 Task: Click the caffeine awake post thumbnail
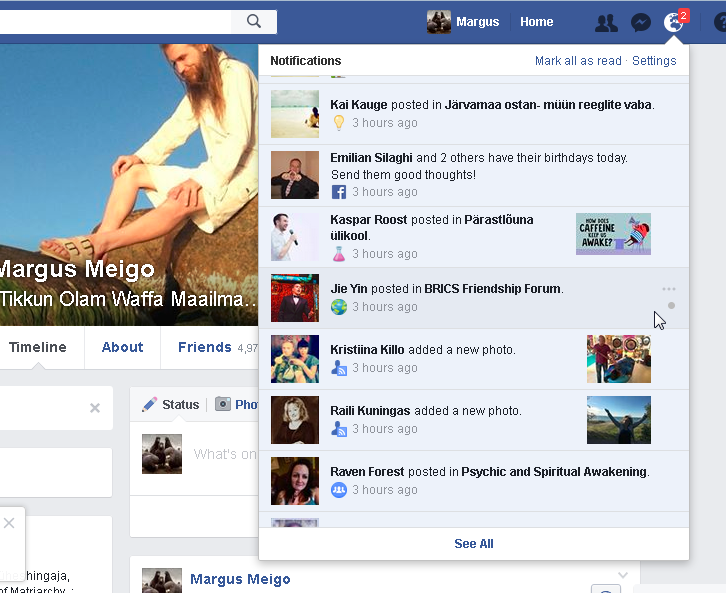[613, 234]
